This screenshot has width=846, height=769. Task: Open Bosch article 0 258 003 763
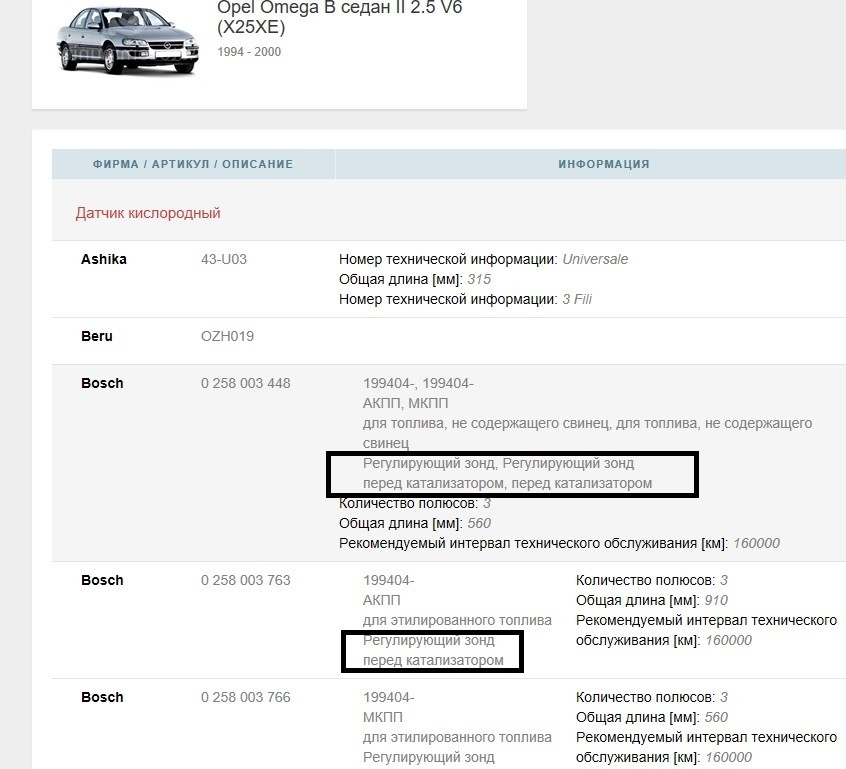(245, 580)
